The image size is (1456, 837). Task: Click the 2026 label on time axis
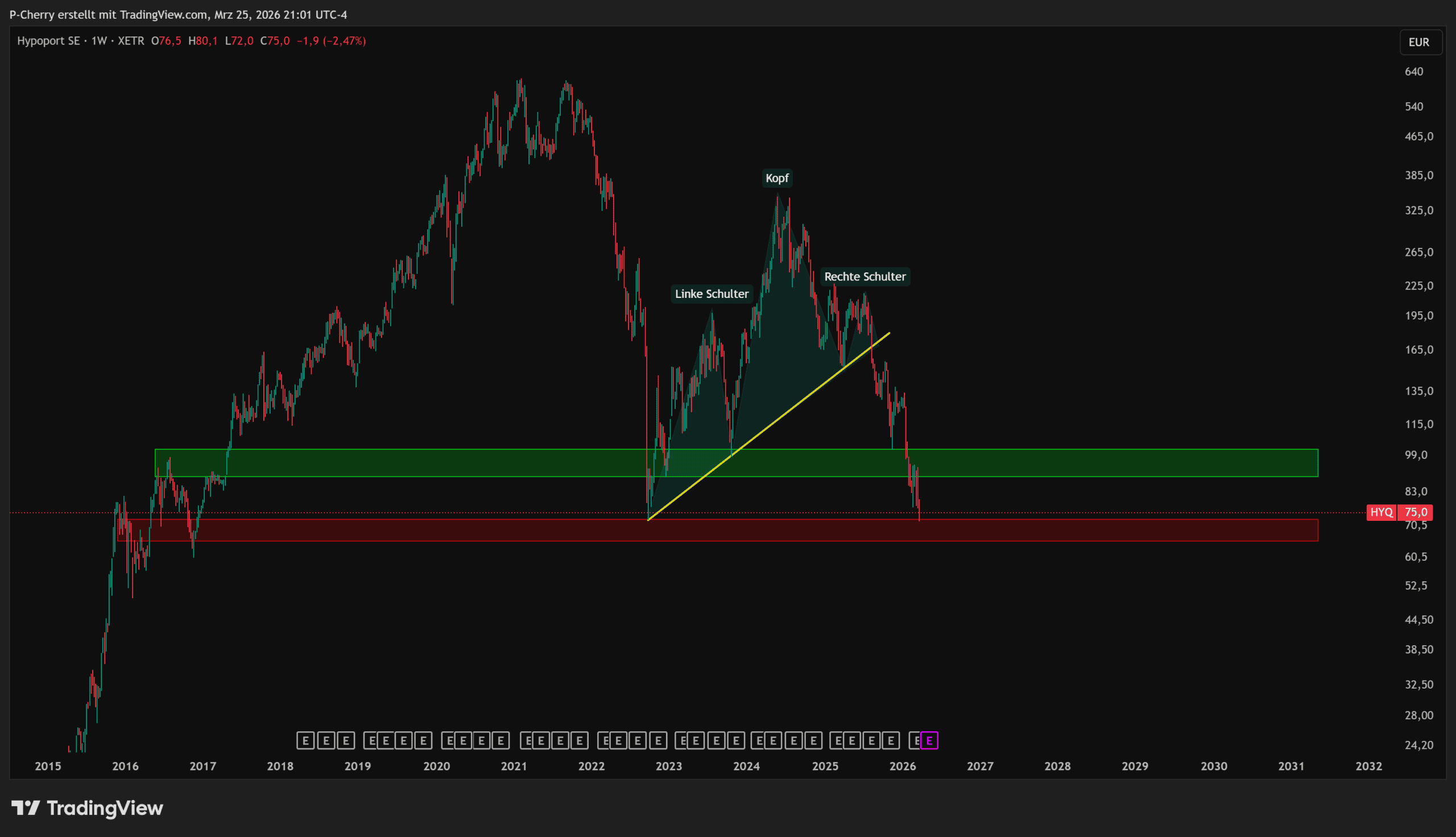[902, 766]
